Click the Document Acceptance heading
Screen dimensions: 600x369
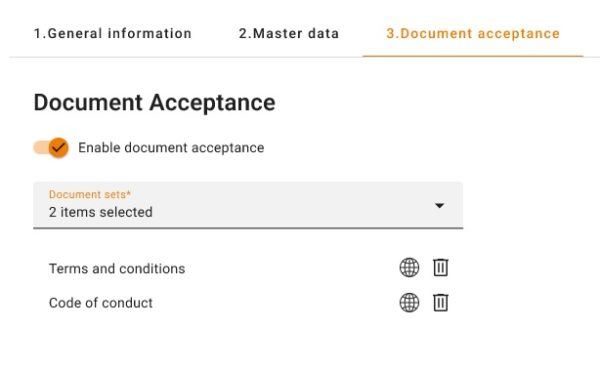155,103
